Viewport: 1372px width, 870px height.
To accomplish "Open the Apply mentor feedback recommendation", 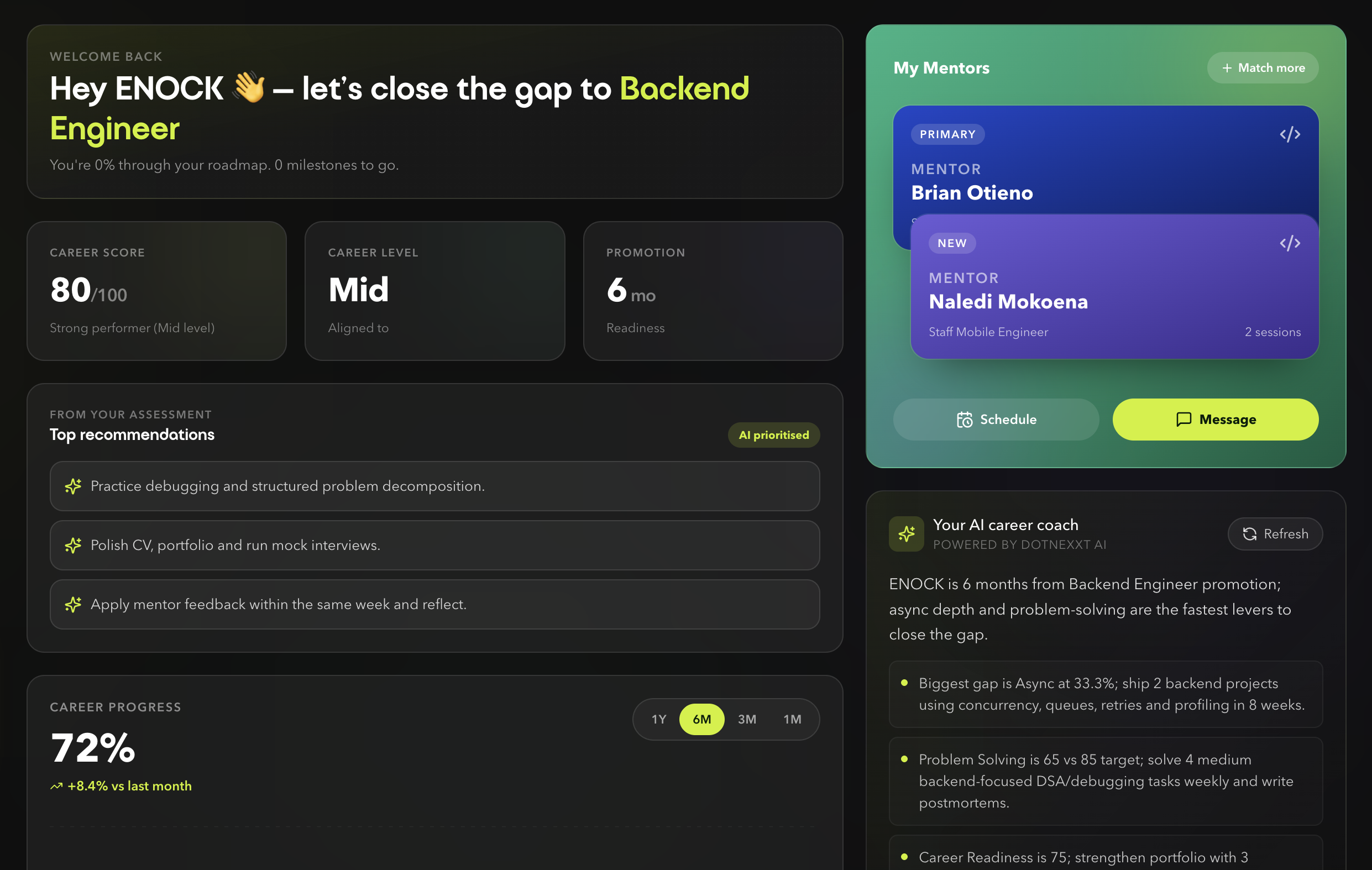I will pyautogui.click(x=434, y=605).
